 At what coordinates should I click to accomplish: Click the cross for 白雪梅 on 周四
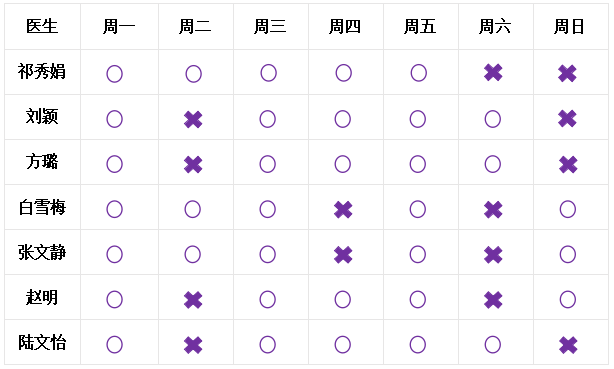click(343, 210)
